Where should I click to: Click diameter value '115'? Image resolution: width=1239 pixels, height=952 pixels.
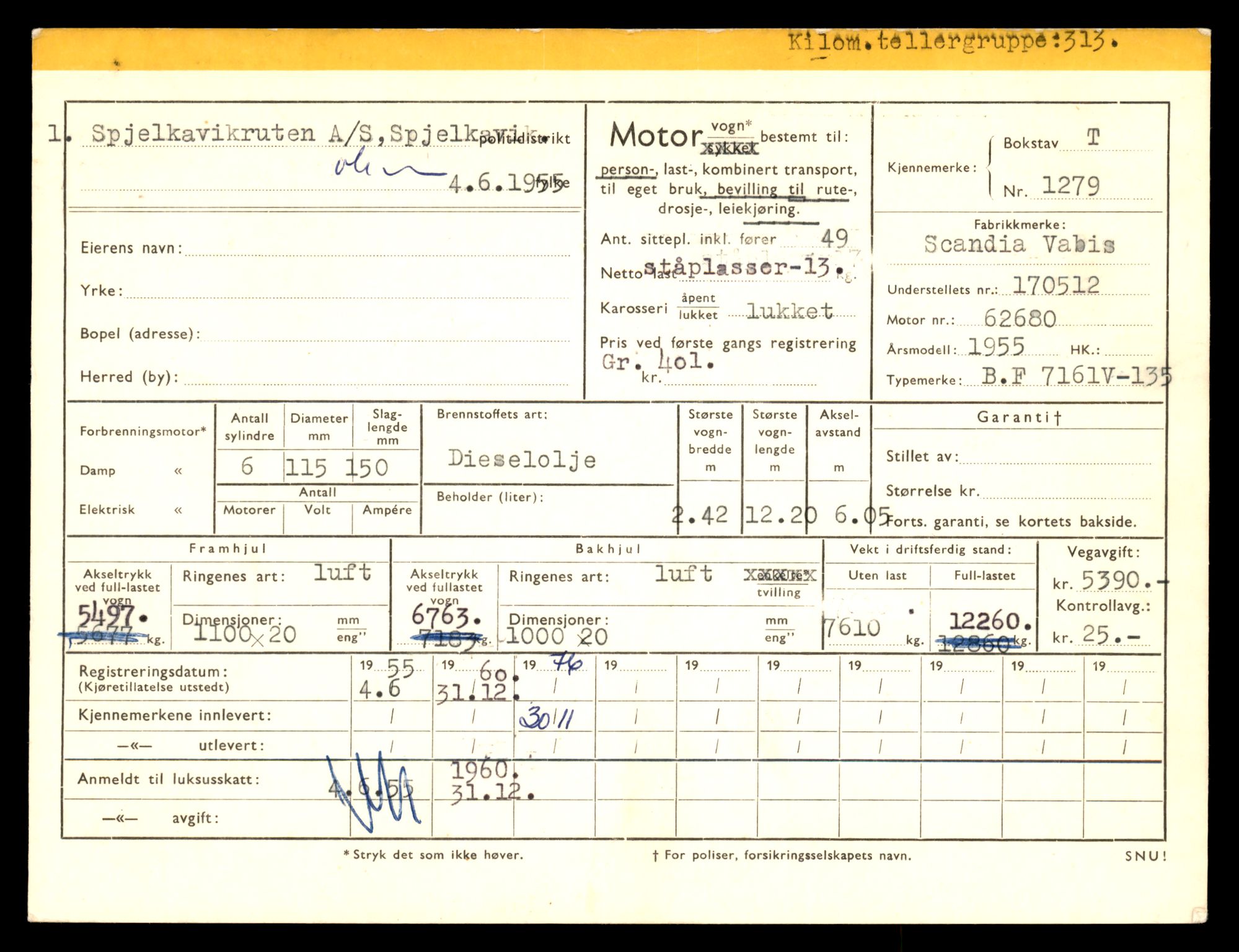coord(306,468)
